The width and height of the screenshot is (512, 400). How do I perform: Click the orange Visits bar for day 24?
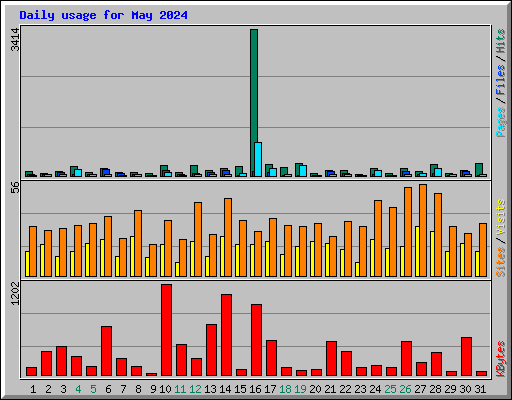378,238
